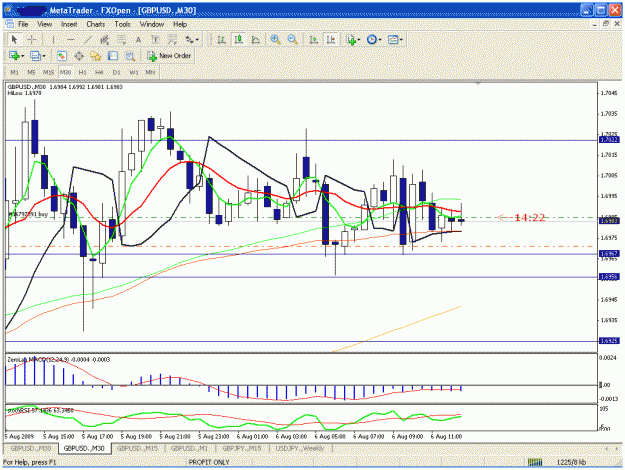Screen dimensions: 625x470
Task: Select the Horizontal Line drawing tool
Action: (x=71, y=40)
